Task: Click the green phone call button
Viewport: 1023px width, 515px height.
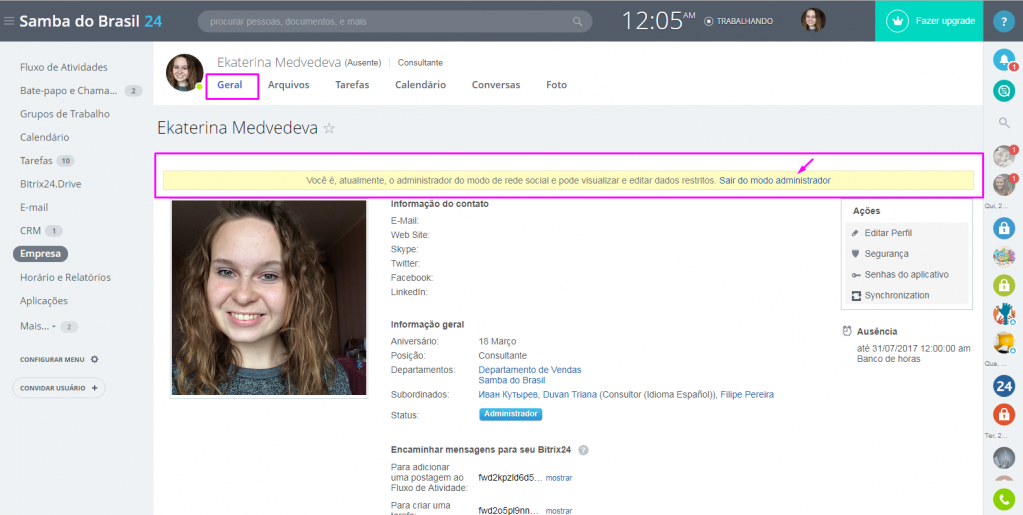Action: pos(1003,499)
